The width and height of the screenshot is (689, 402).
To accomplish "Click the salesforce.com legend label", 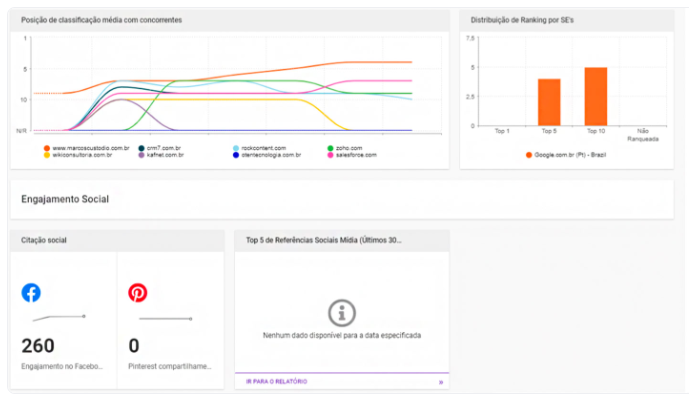I will (x=356, y=155).
